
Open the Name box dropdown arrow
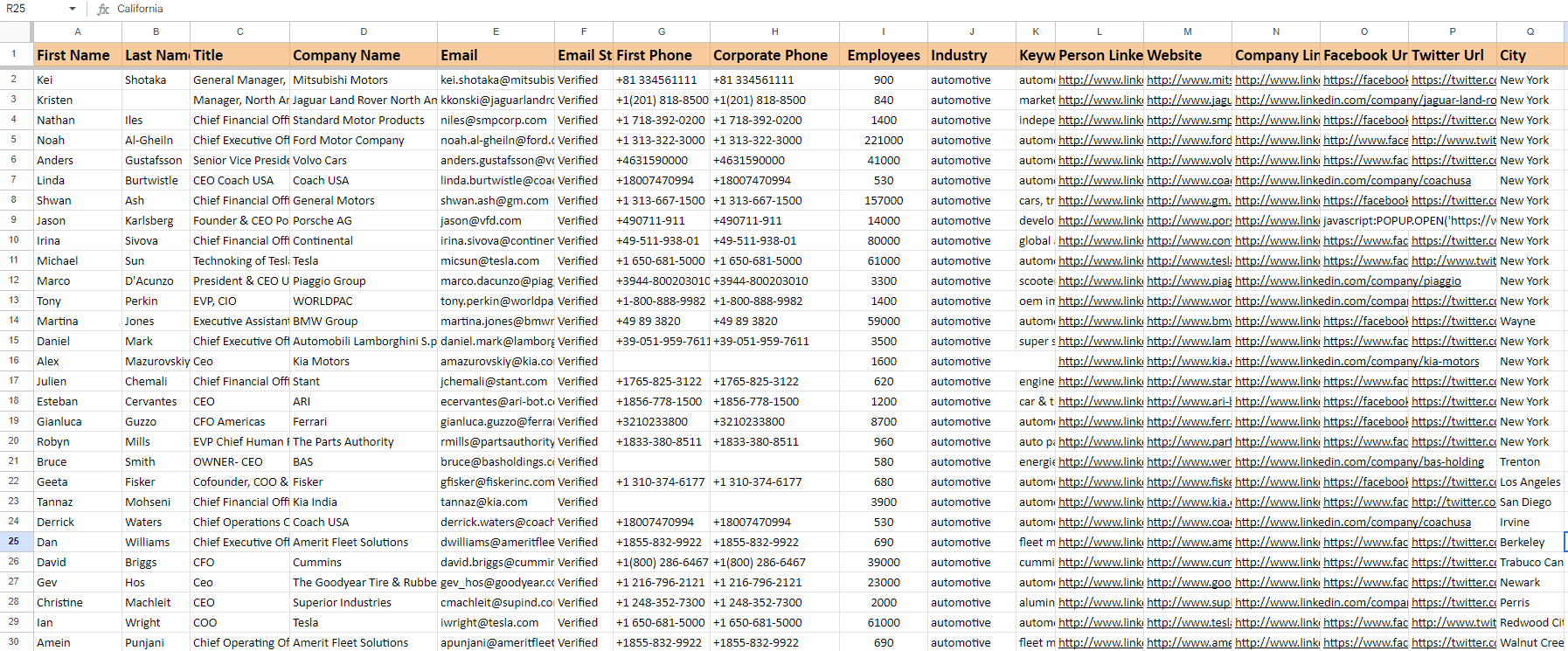pyautogui.click(x=73, y=9)
